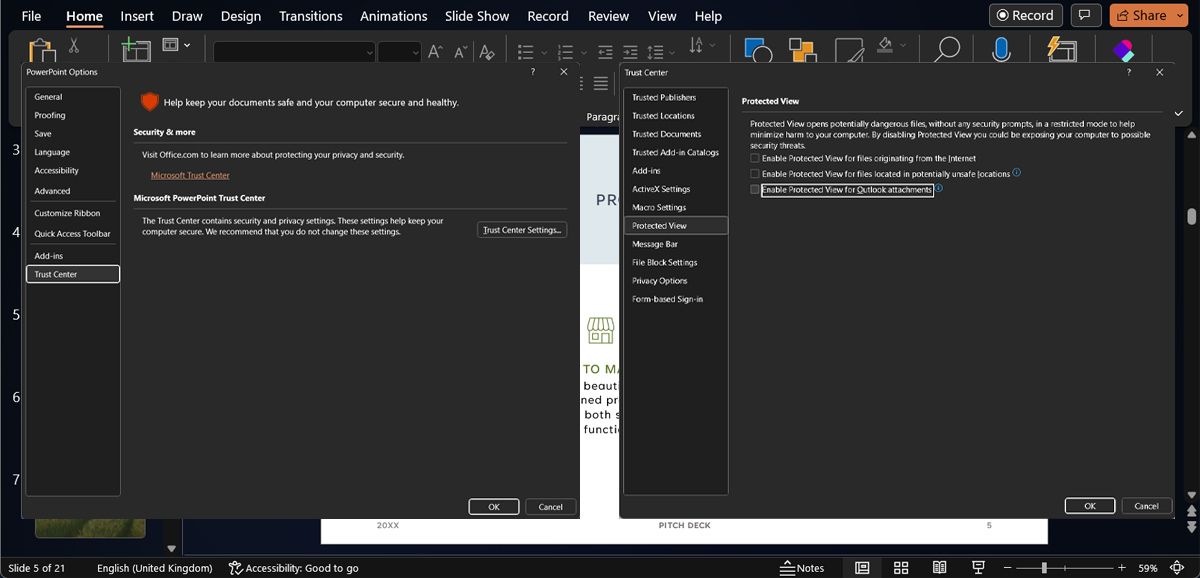Select Macro Settings in Trust Center
Image resolution: width=1200 pixels, height=578 pixels.
[x=659, y=208]
